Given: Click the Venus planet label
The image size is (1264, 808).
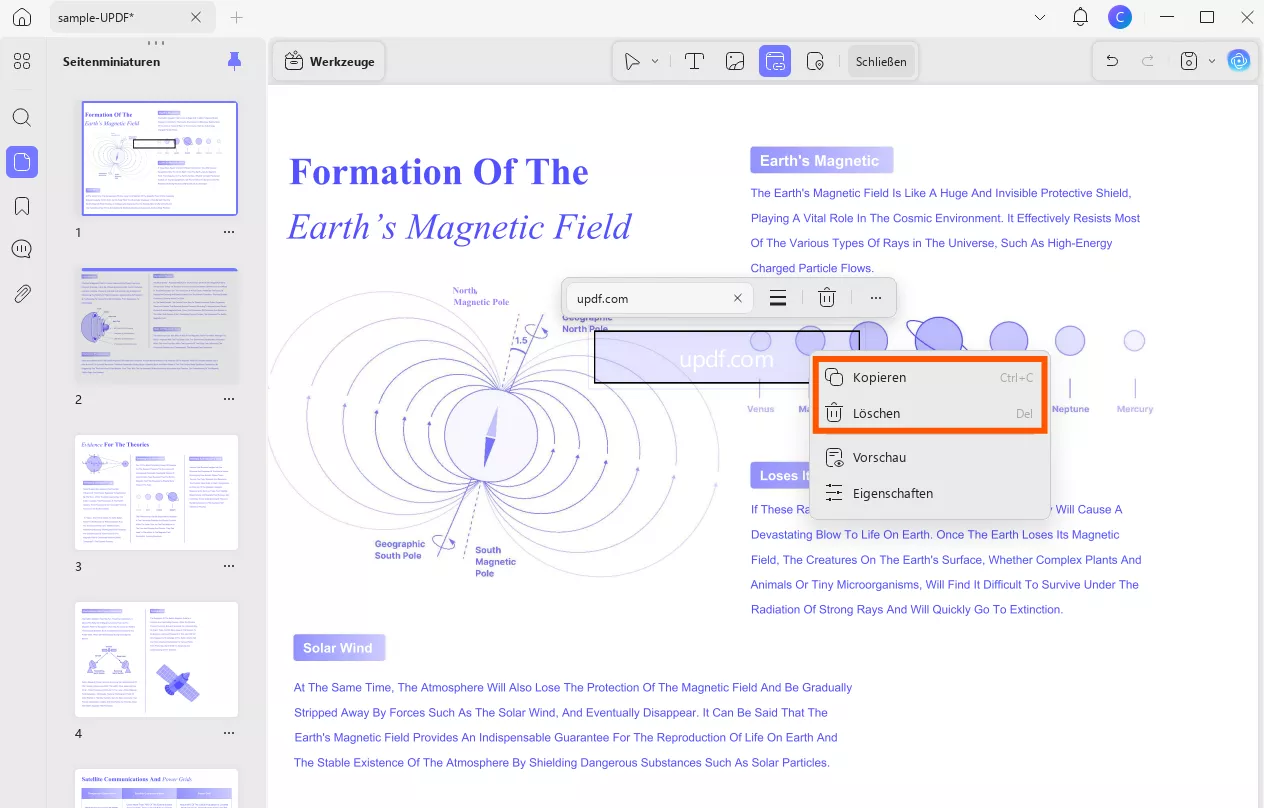Looking at the screenshot, I should (761, 409).
